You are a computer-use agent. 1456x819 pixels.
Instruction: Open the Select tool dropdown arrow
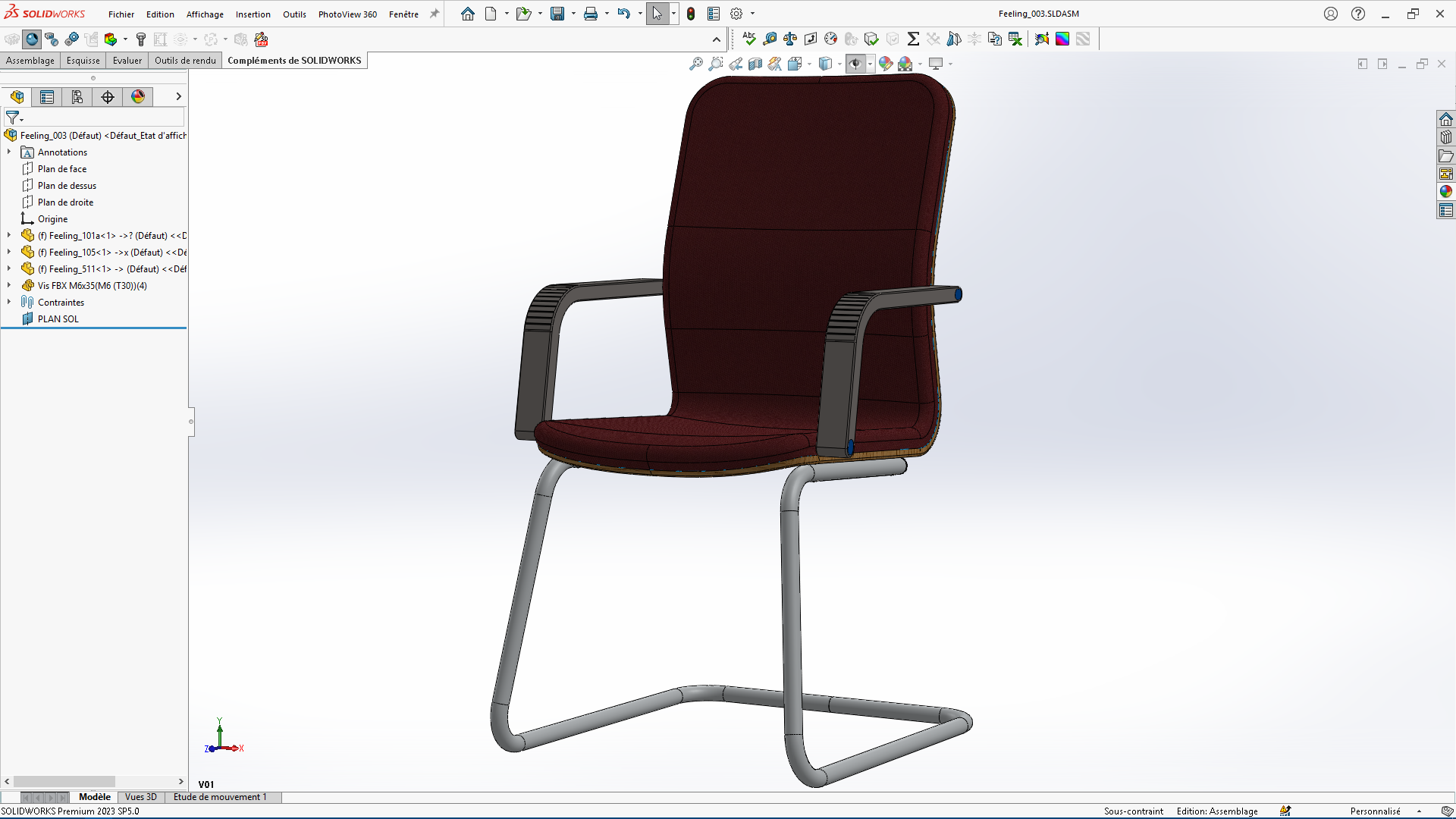tap(673, 14)
